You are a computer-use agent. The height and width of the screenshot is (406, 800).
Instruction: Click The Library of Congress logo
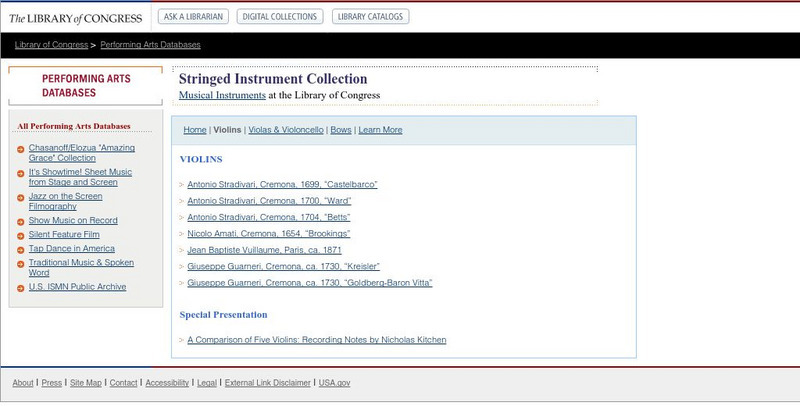point(76,19)
